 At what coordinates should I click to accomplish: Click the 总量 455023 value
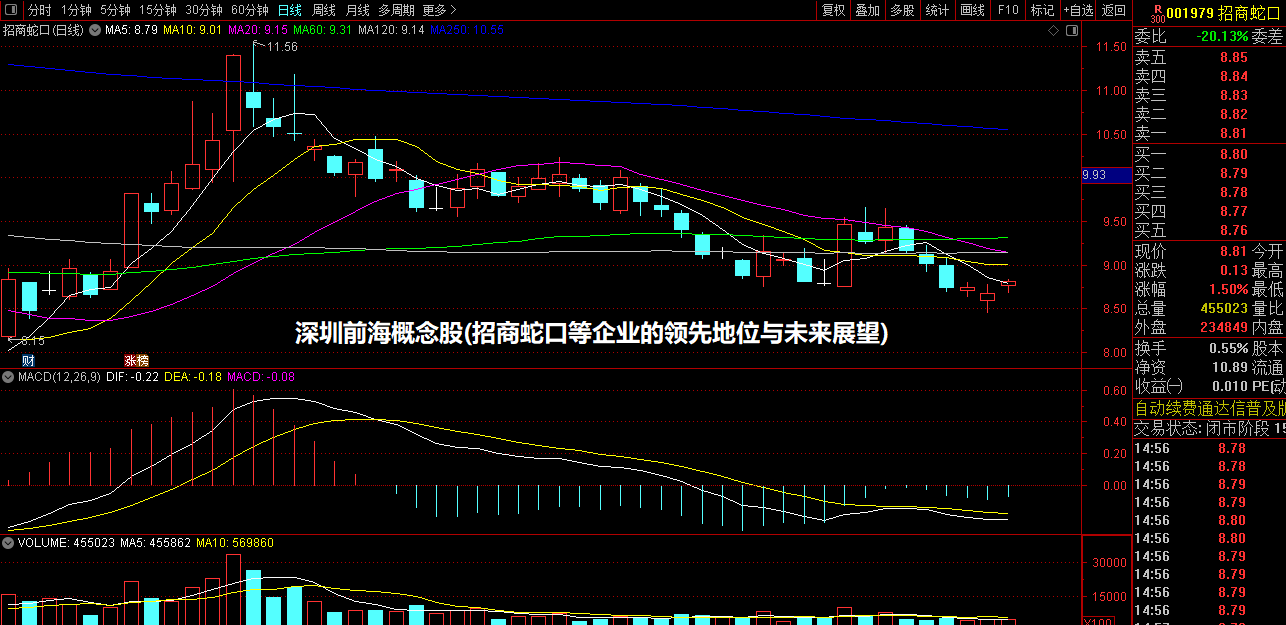click(1223, 308)
